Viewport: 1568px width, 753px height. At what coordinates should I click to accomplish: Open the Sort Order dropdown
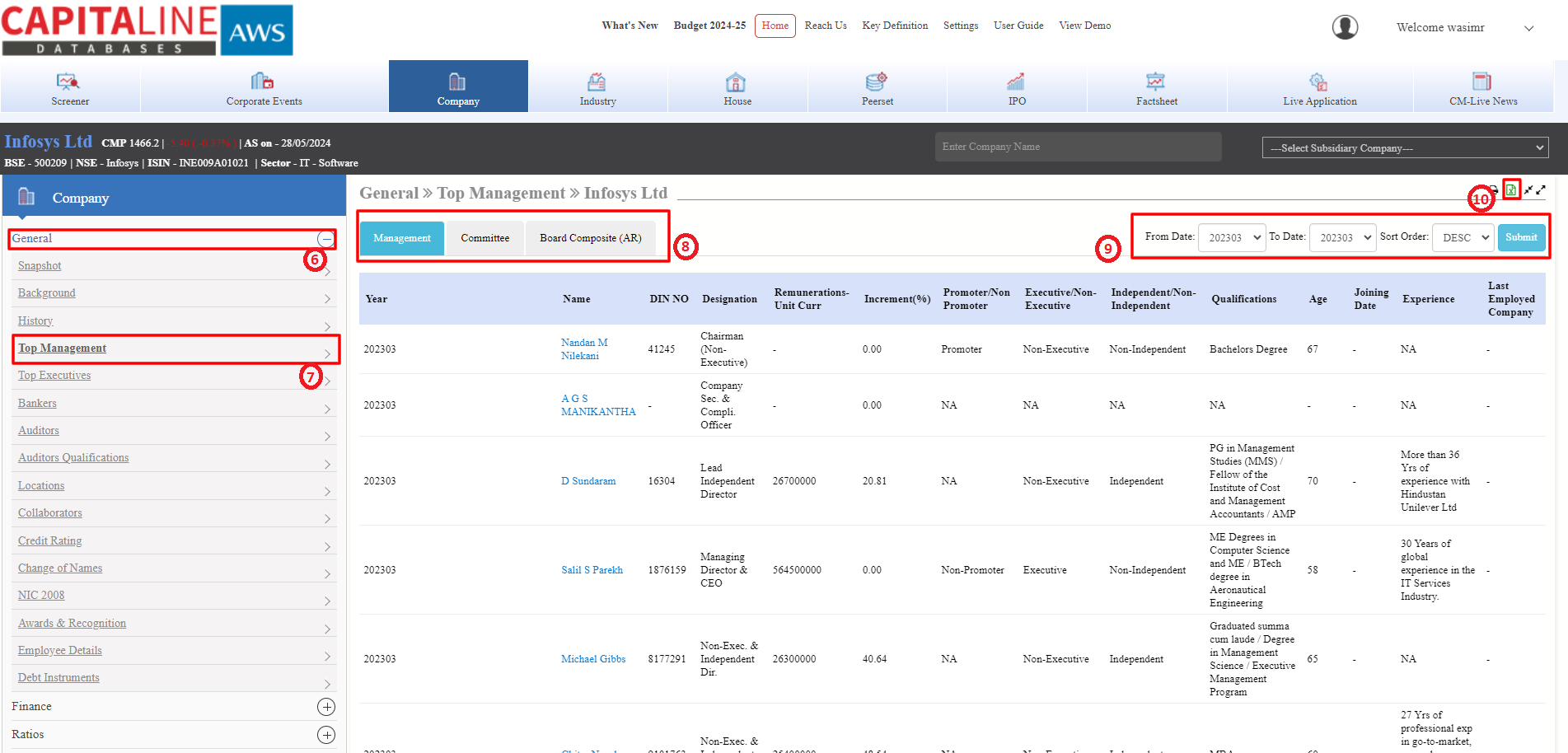click(1463, 237)
